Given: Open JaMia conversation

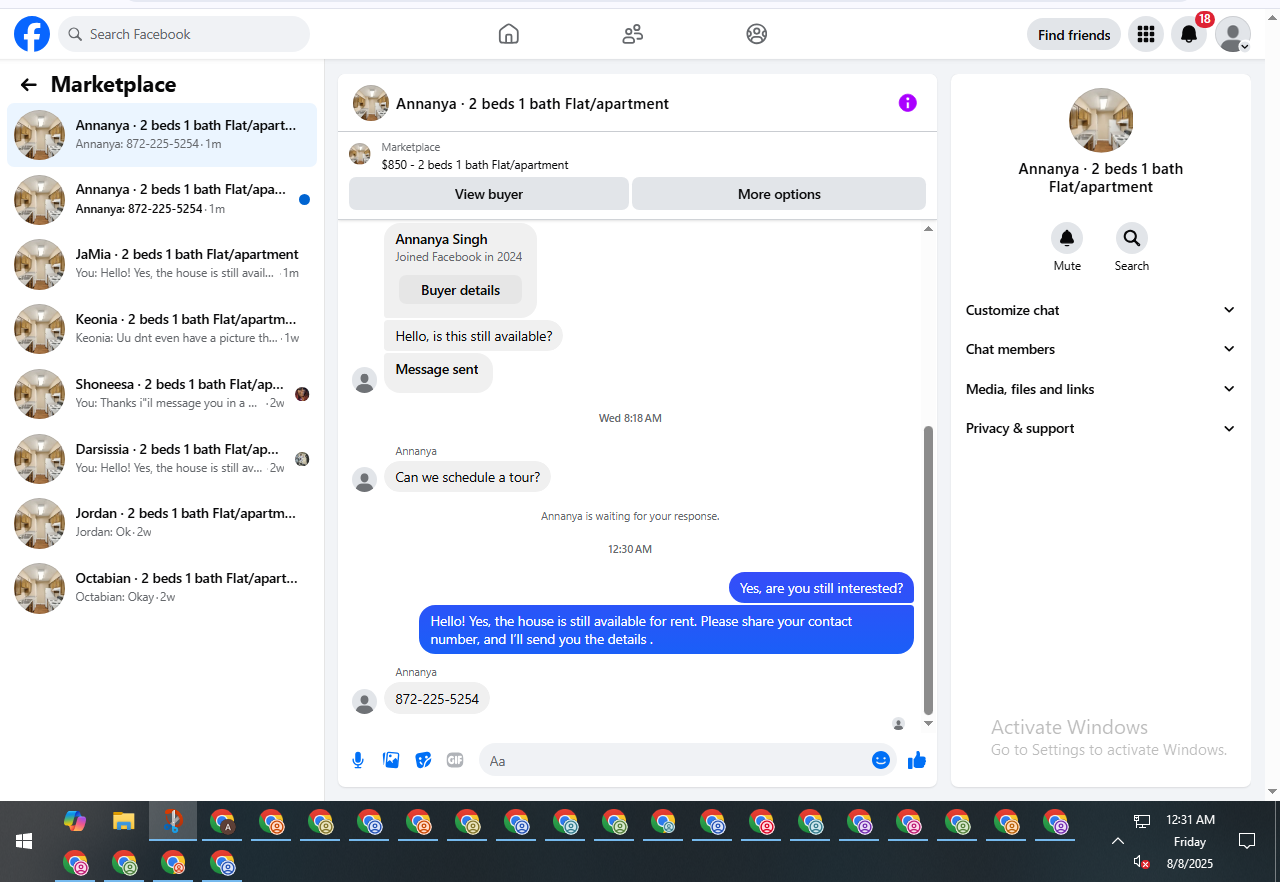Looking at the screenshot, I should click(162, 264).
